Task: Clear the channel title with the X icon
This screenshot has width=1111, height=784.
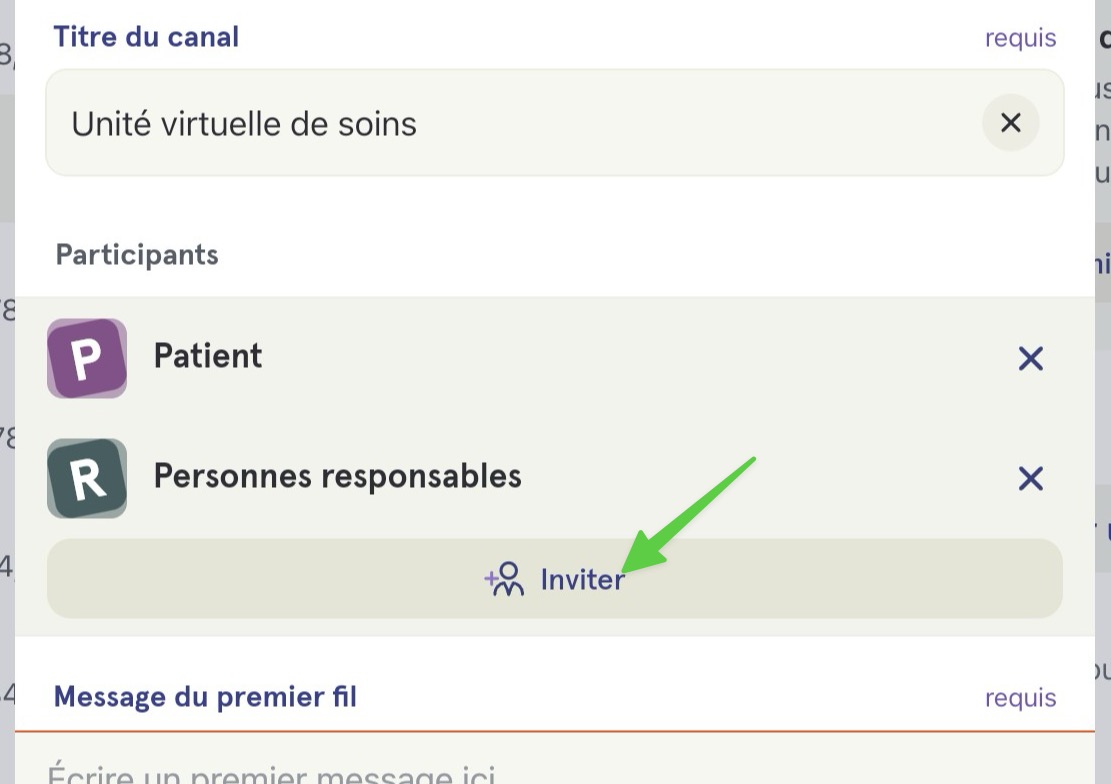Action: tap(1010, 123)
